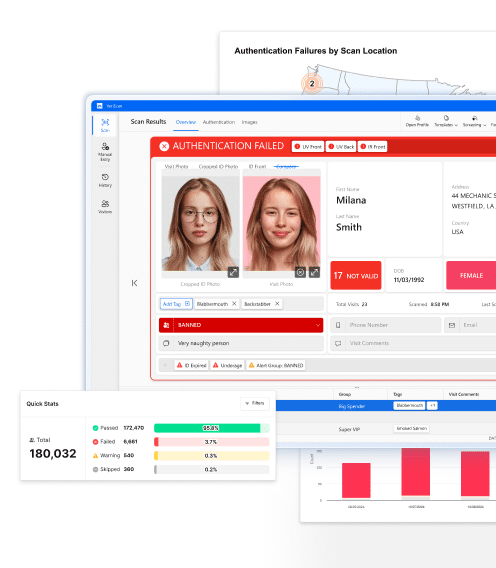Open History in the sidebar
Image resolution: width=496 pixels, height=568 pixels.
(x=105, y=180)
